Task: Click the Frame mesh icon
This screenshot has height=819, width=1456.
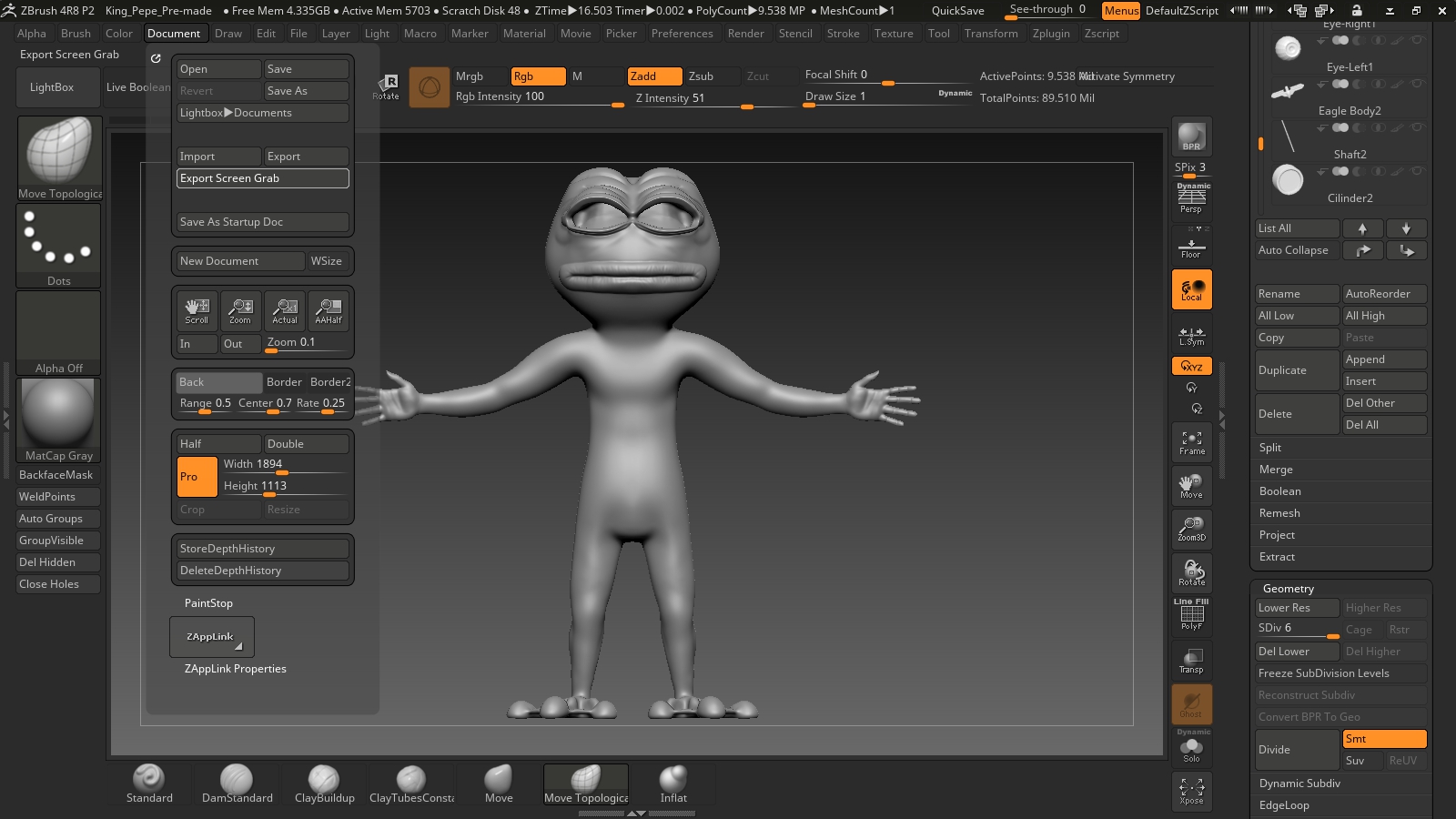Action: pyautogui.click(x=1191, y=443)
